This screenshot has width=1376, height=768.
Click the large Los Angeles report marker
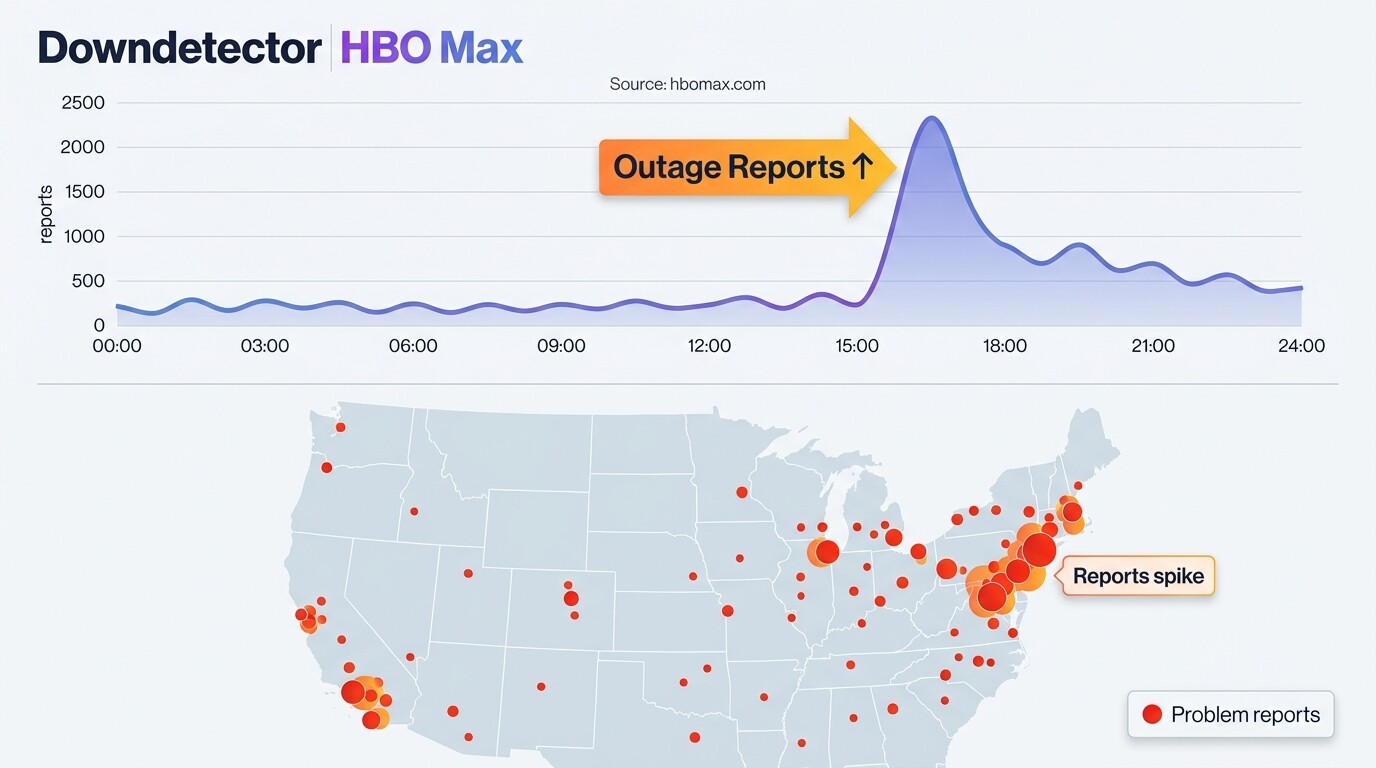353,692
